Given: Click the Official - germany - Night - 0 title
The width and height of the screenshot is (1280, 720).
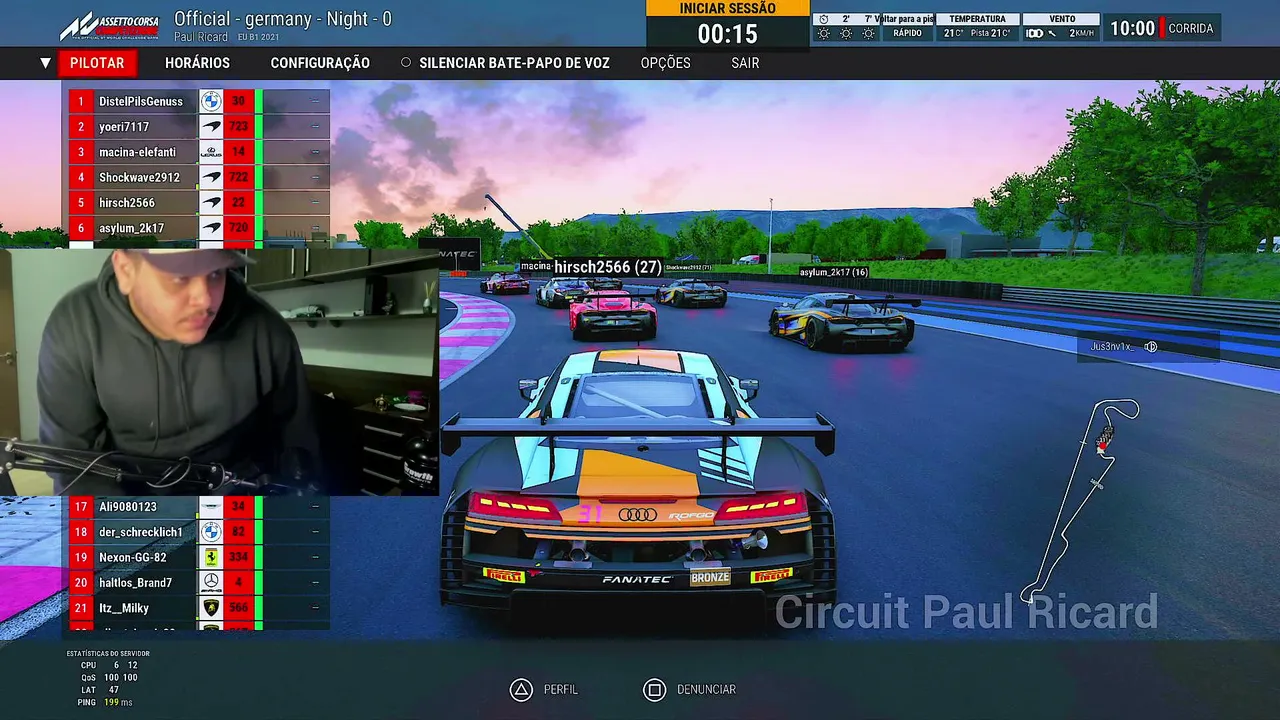Looking at the screenshot, I should tap(283, 19).
